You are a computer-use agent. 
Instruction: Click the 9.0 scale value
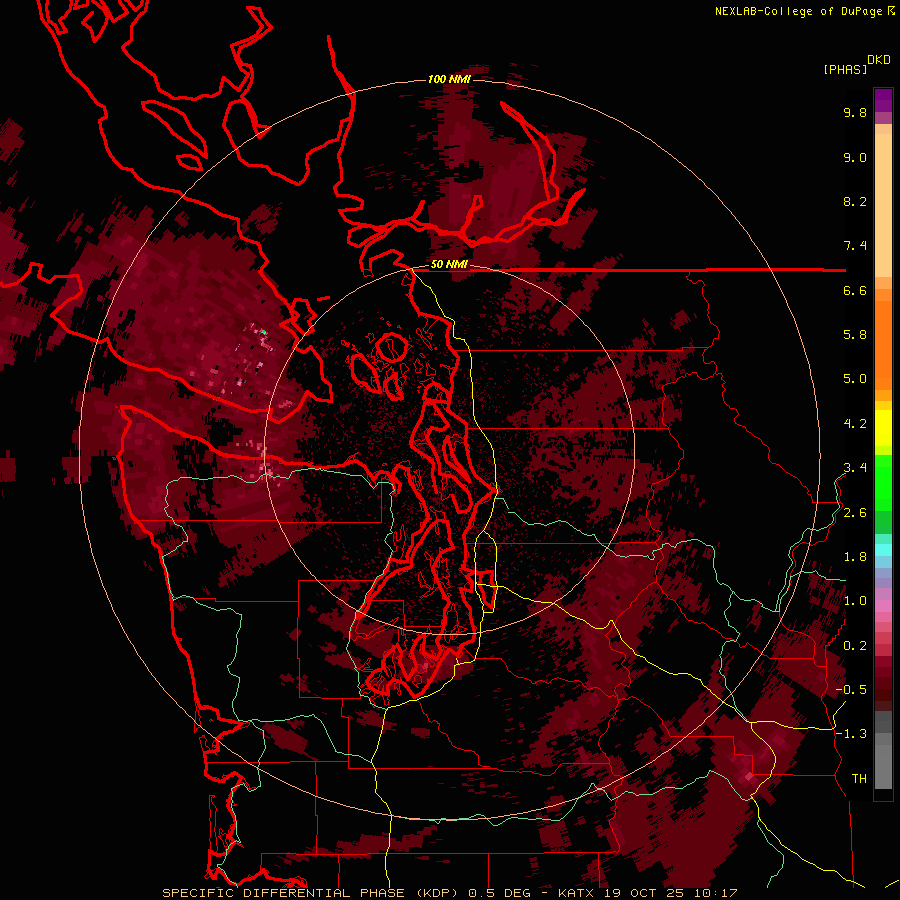tap(855, 157)
